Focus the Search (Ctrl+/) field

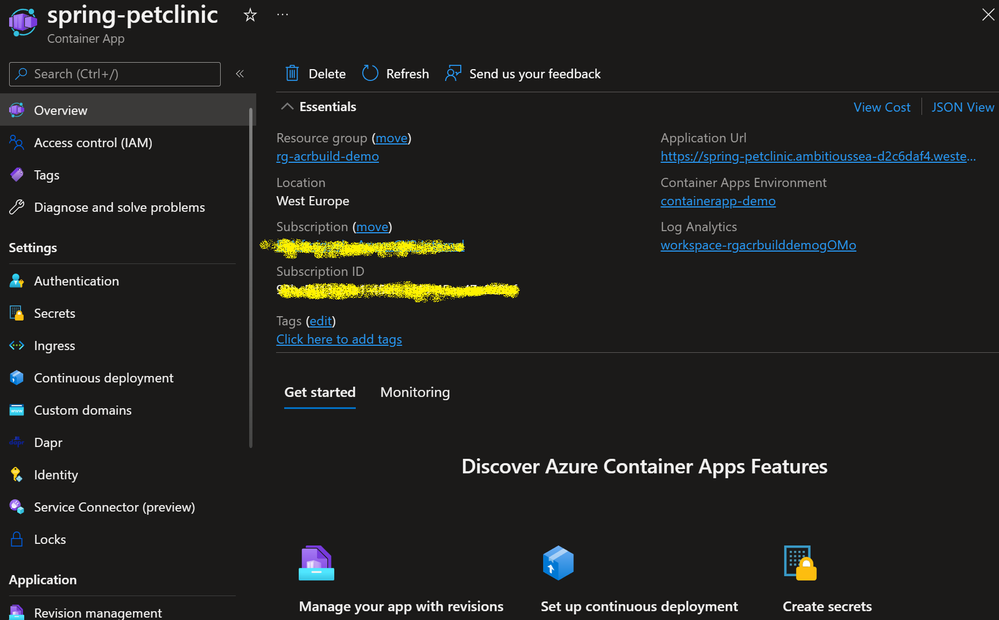click(115, 74)
